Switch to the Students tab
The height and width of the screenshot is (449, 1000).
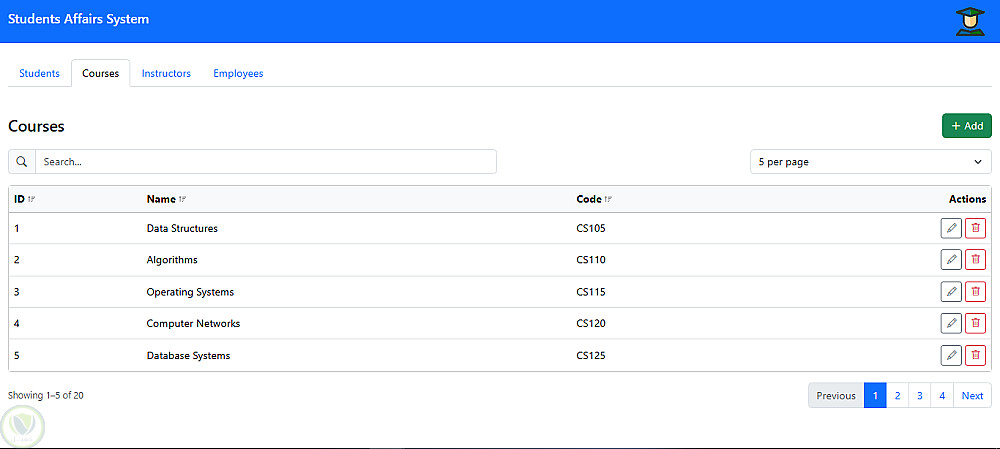coord(39,73)
